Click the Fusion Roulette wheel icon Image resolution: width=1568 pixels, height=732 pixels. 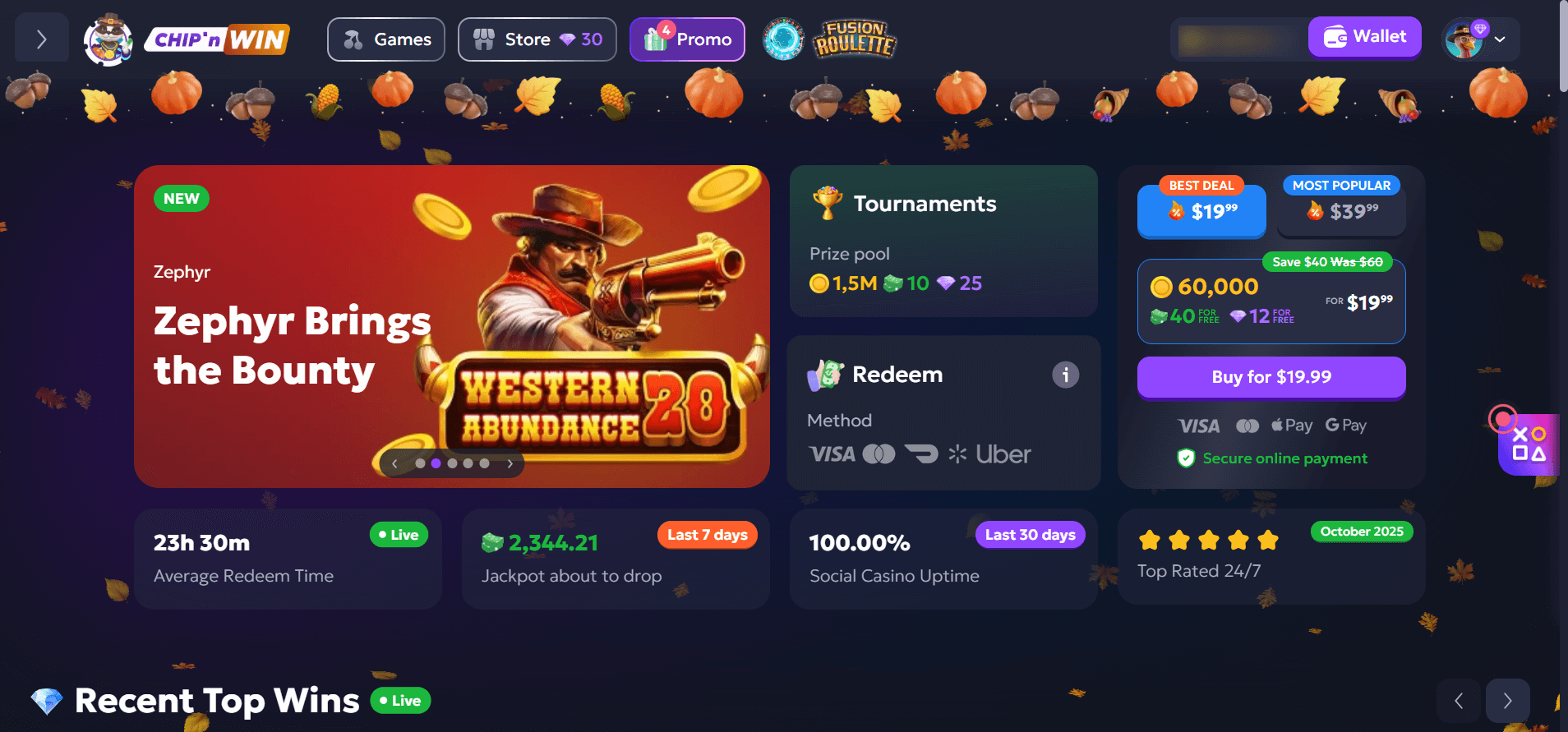point(783,39)
